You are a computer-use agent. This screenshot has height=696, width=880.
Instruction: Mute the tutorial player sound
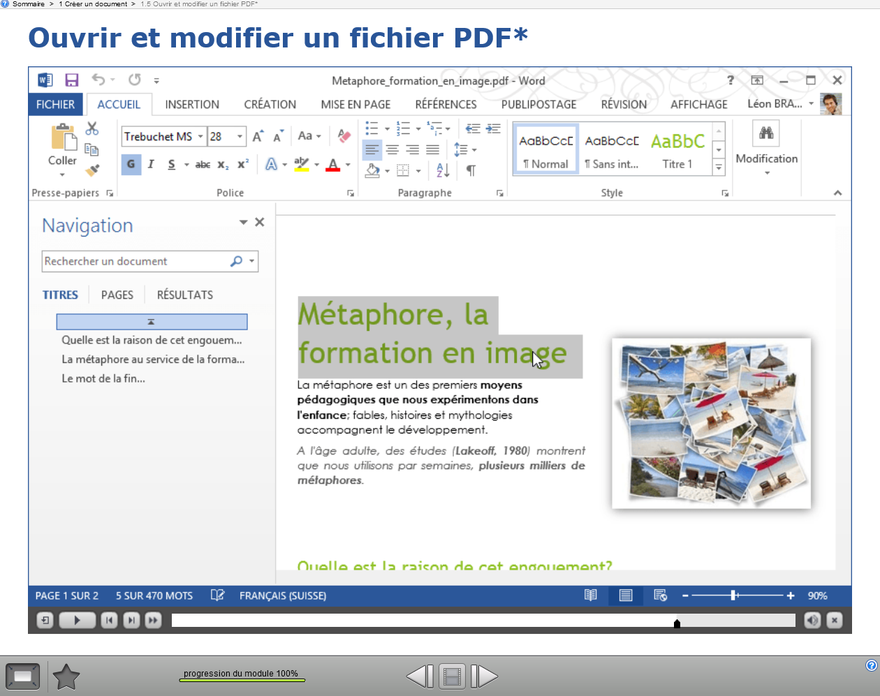click(812, 621)
